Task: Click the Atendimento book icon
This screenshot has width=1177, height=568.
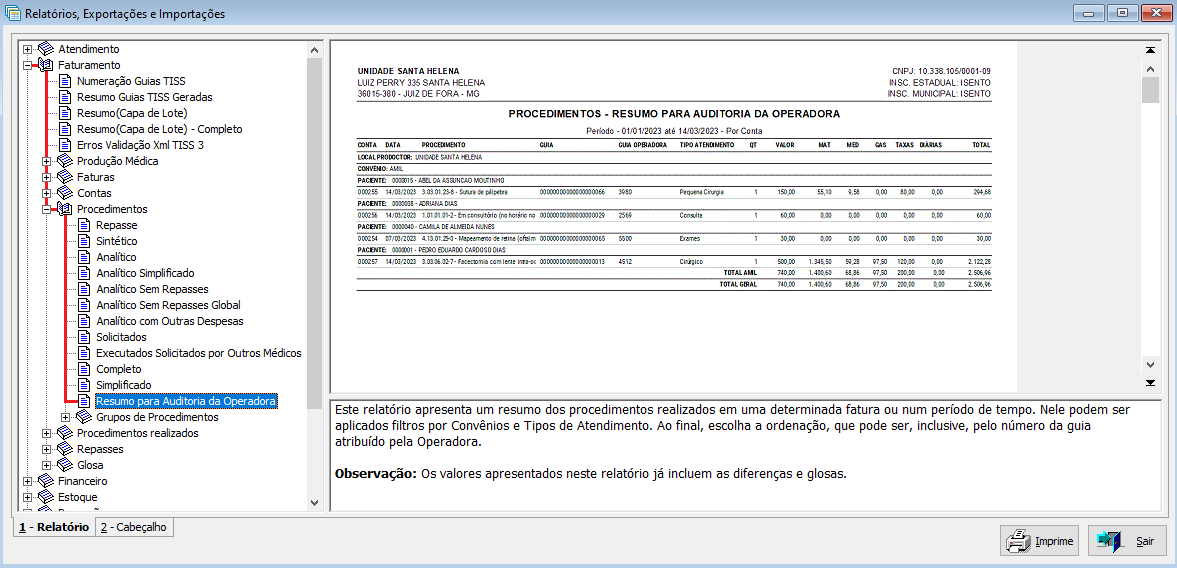Action: pyautogui.click(x=46, y=49)
